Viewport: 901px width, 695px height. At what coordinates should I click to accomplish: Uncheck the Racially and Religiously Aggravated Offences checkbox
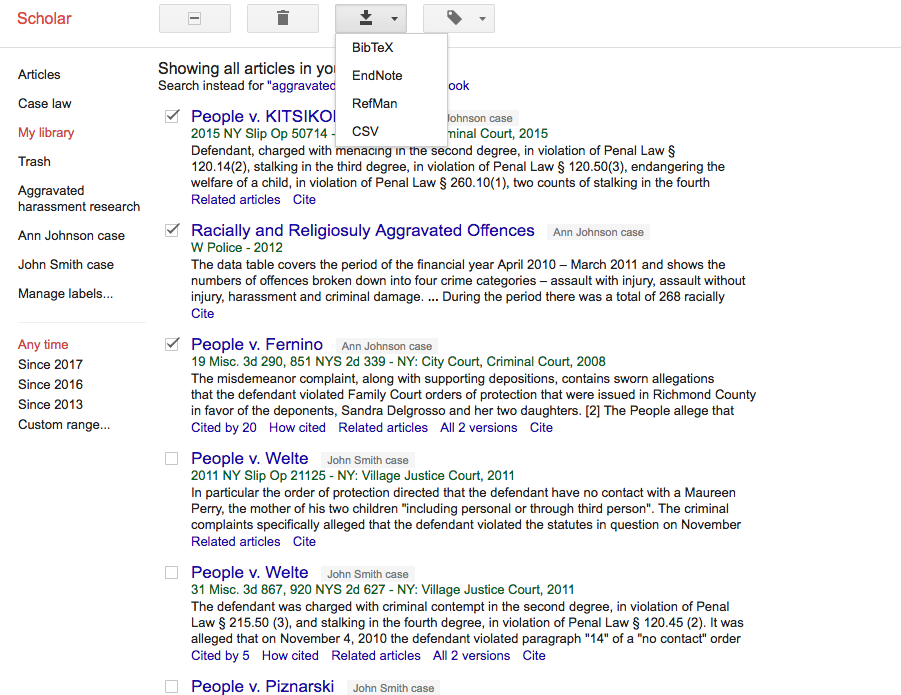point(172,229)
